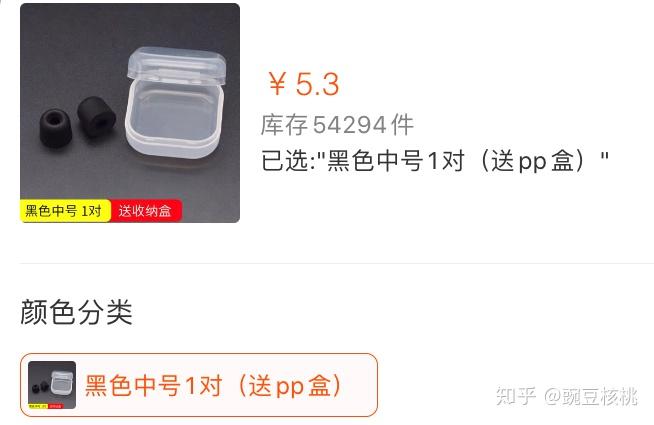Click the left black foam eartip in photo
The image size is (654, 425).
[55, 128]
